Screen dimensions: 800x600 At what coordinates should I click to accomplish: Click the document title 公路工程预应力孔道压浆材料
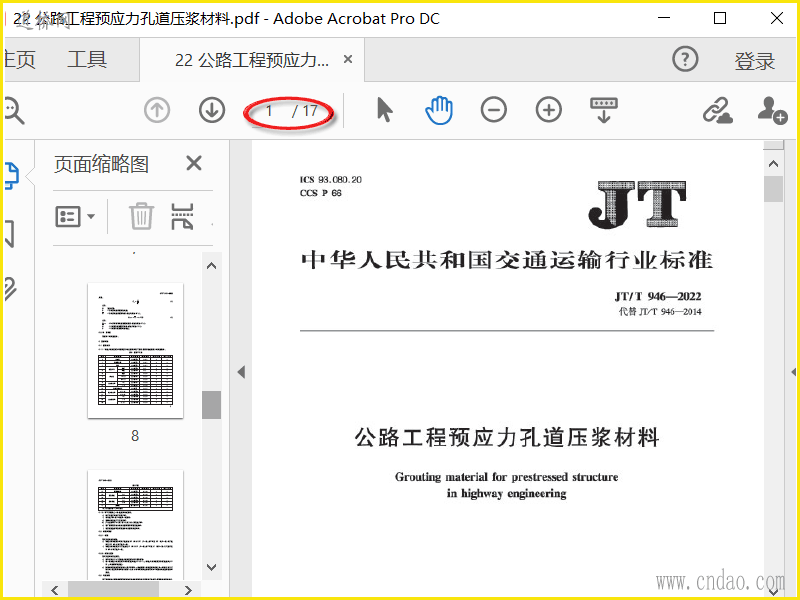[x=507, y=437]
